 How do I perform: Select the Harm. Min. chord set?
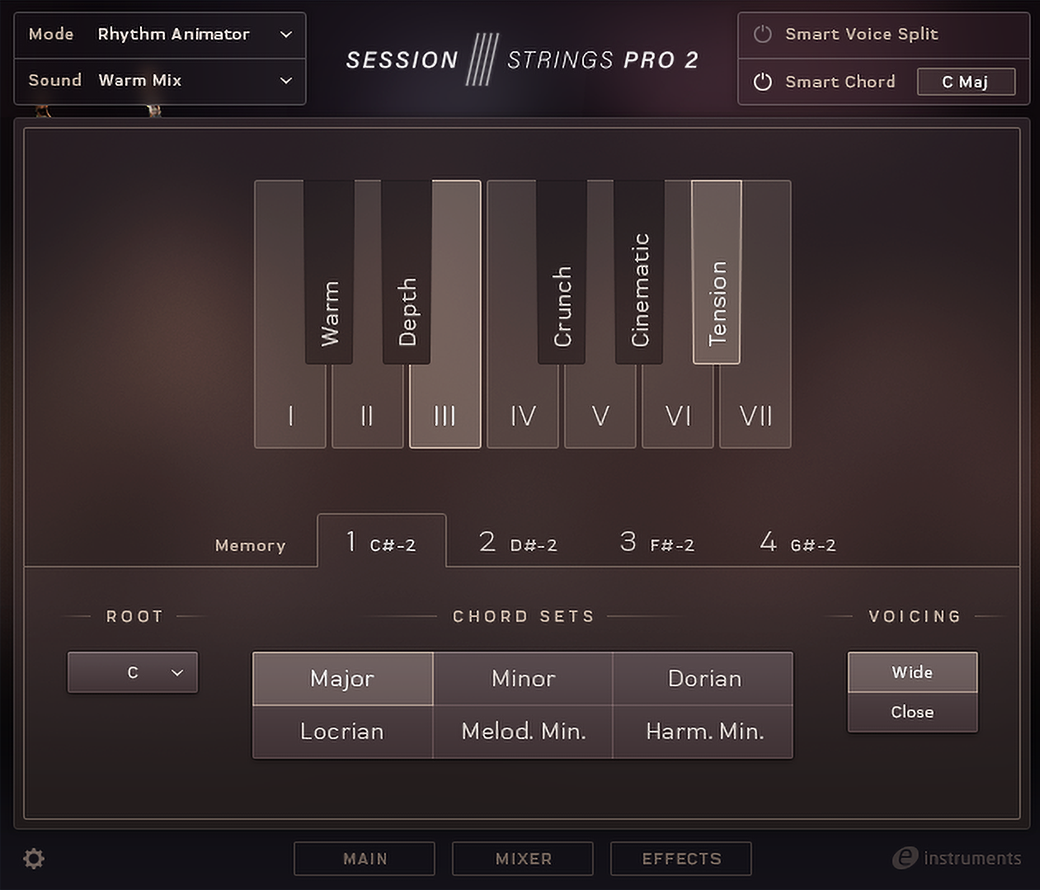[x=703, y=731]
